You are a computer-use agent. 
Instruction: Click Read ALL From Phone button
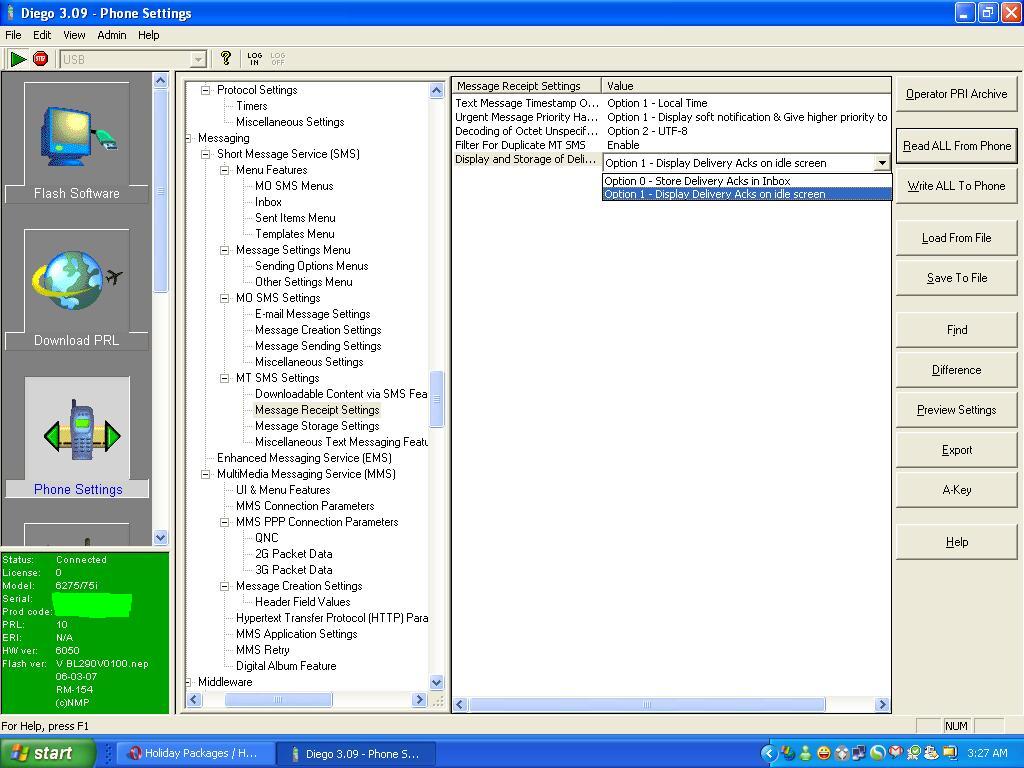click(956, 146)
